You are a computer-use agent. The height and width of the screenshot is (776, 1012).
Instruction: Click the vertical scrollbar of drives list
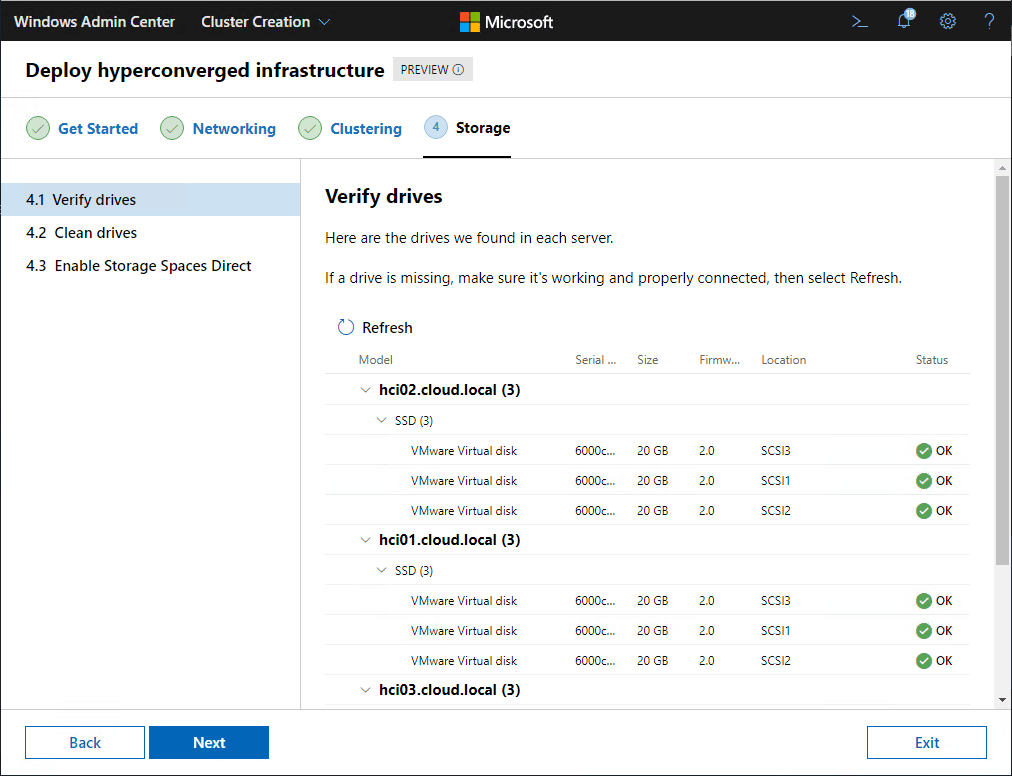tap(1002, 370)
